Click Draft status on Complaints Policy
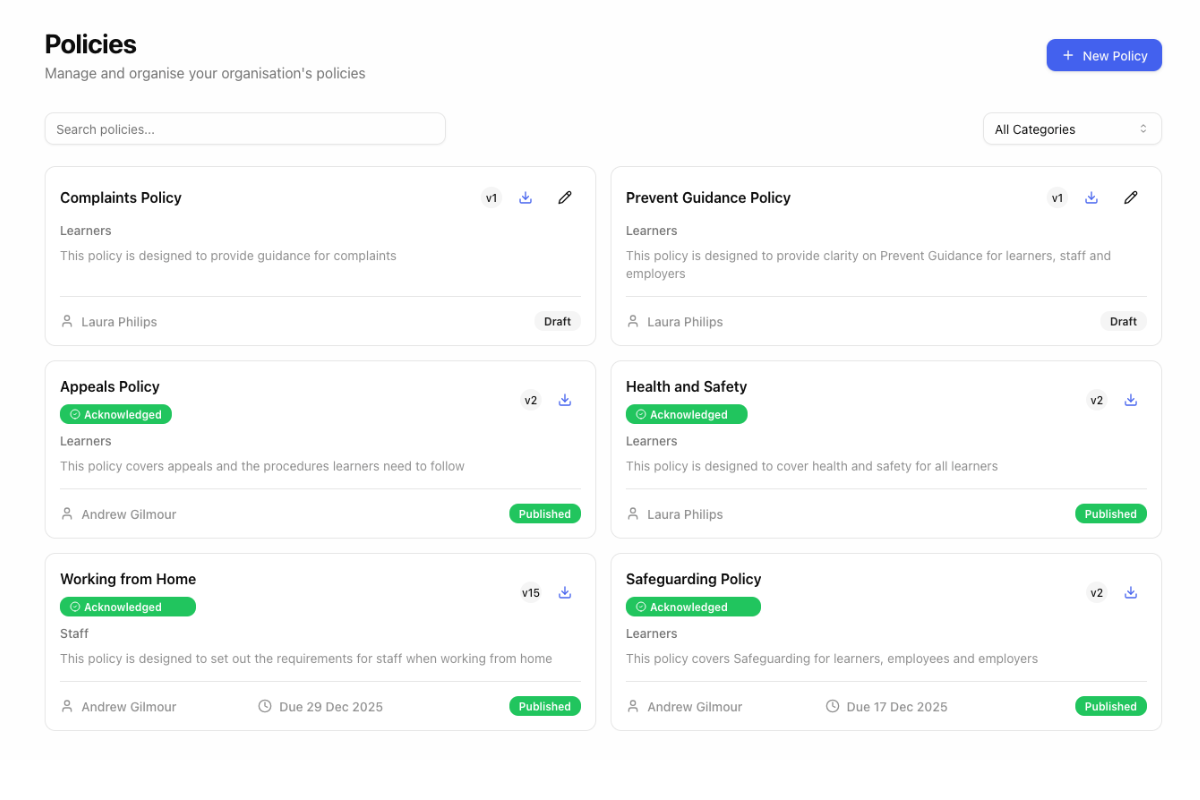Image resolution: width=1200 pixels, height=800 pixels. [557, 322]
